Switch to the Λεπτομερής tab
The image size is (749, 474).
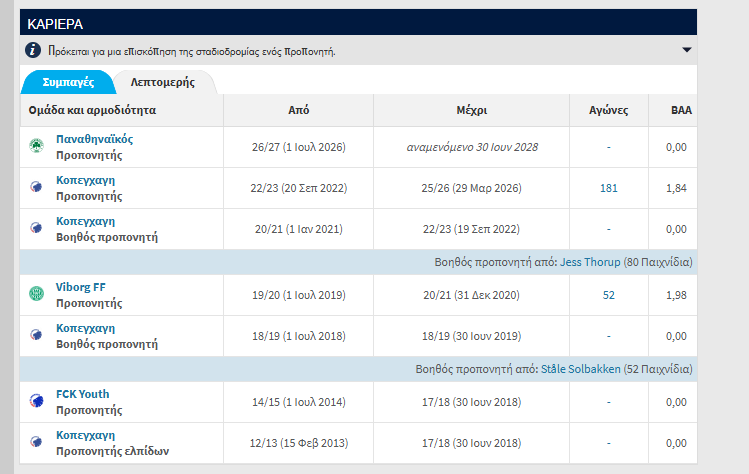163,82
